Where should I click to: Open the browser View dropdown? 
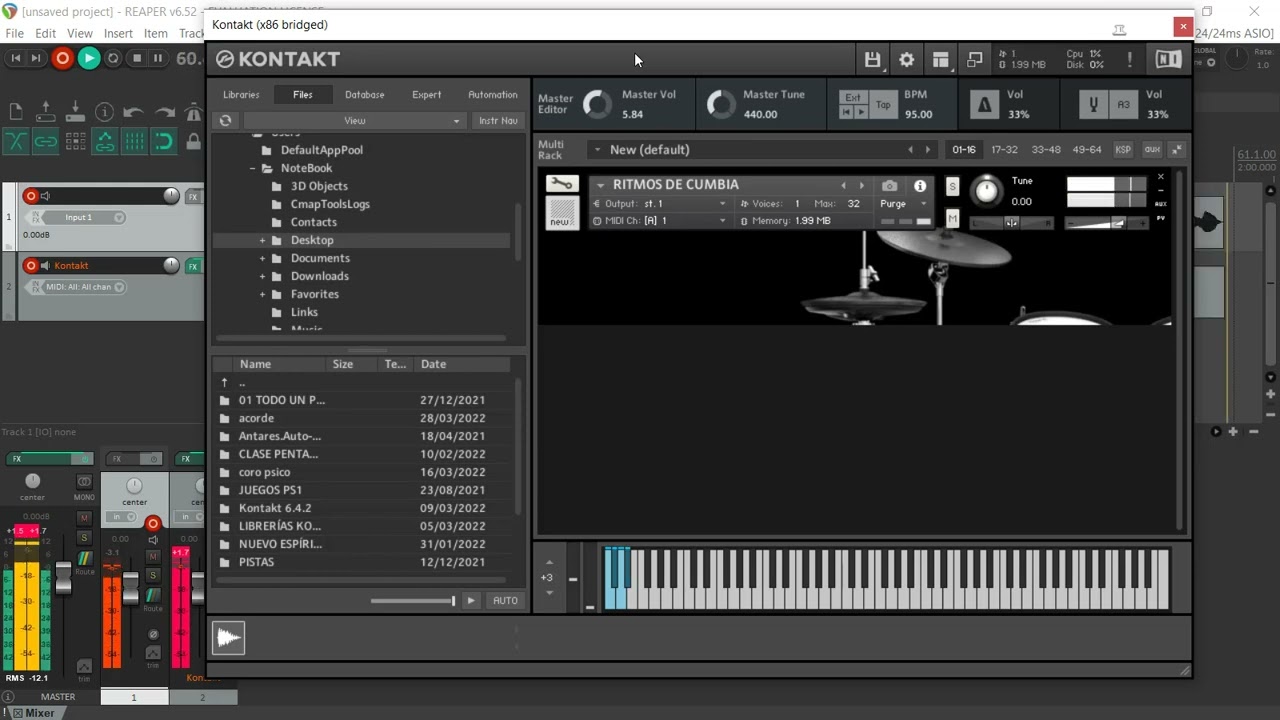click(354, 121)
